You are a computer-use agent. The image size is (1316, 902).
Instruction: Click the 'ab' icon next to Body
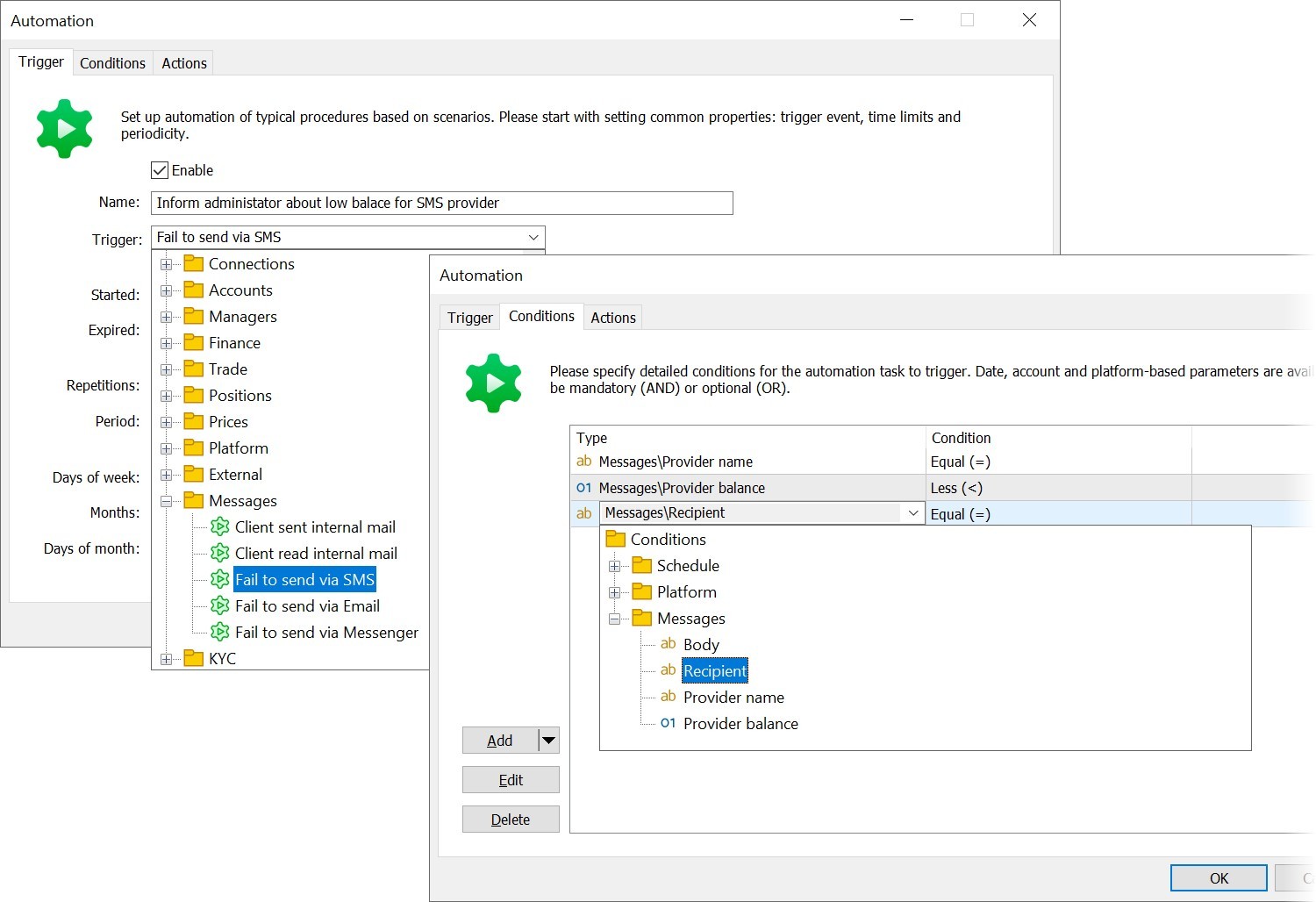pos(668,644)
